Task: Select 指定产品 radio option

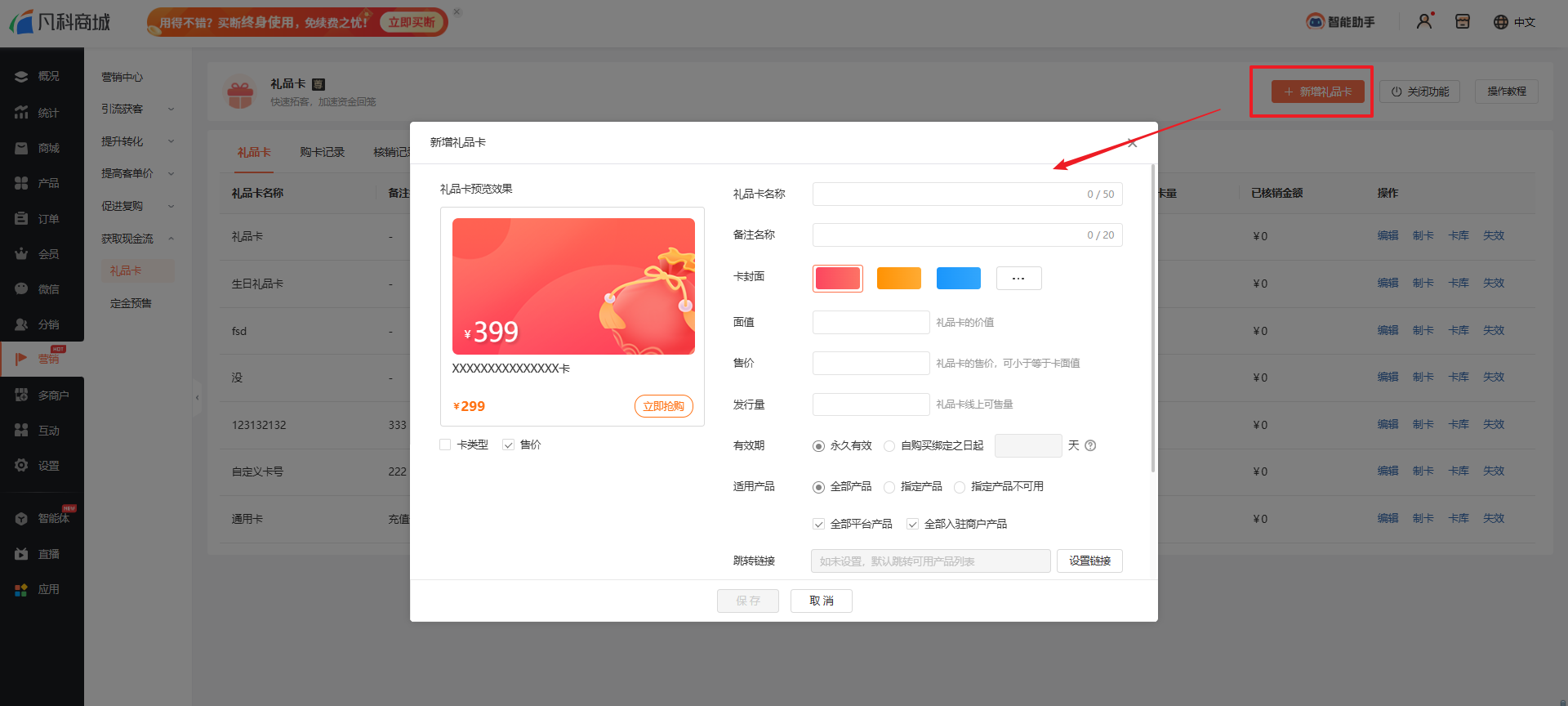Action: click(x=889, y=487)
